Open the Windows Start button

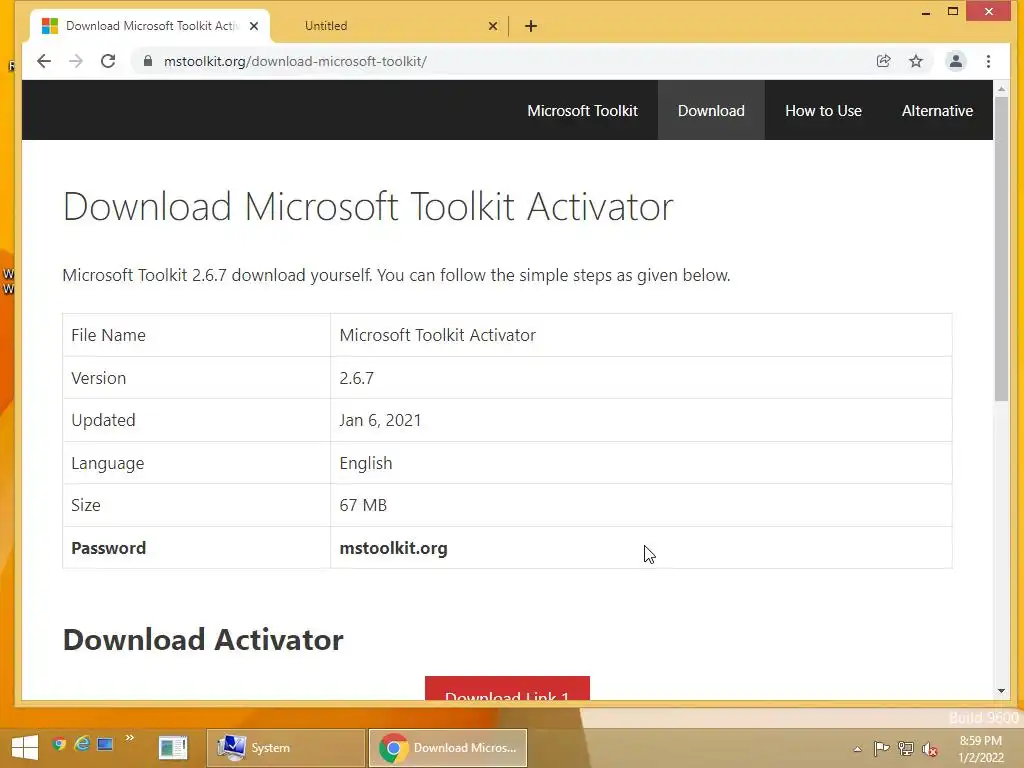point(24,748)
